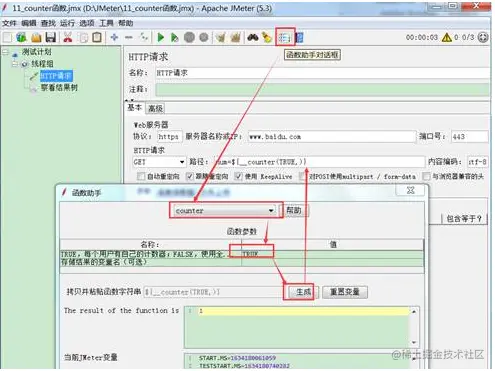
Task: Click the yellow warning triangle log icon
Action: coord(446,37)
